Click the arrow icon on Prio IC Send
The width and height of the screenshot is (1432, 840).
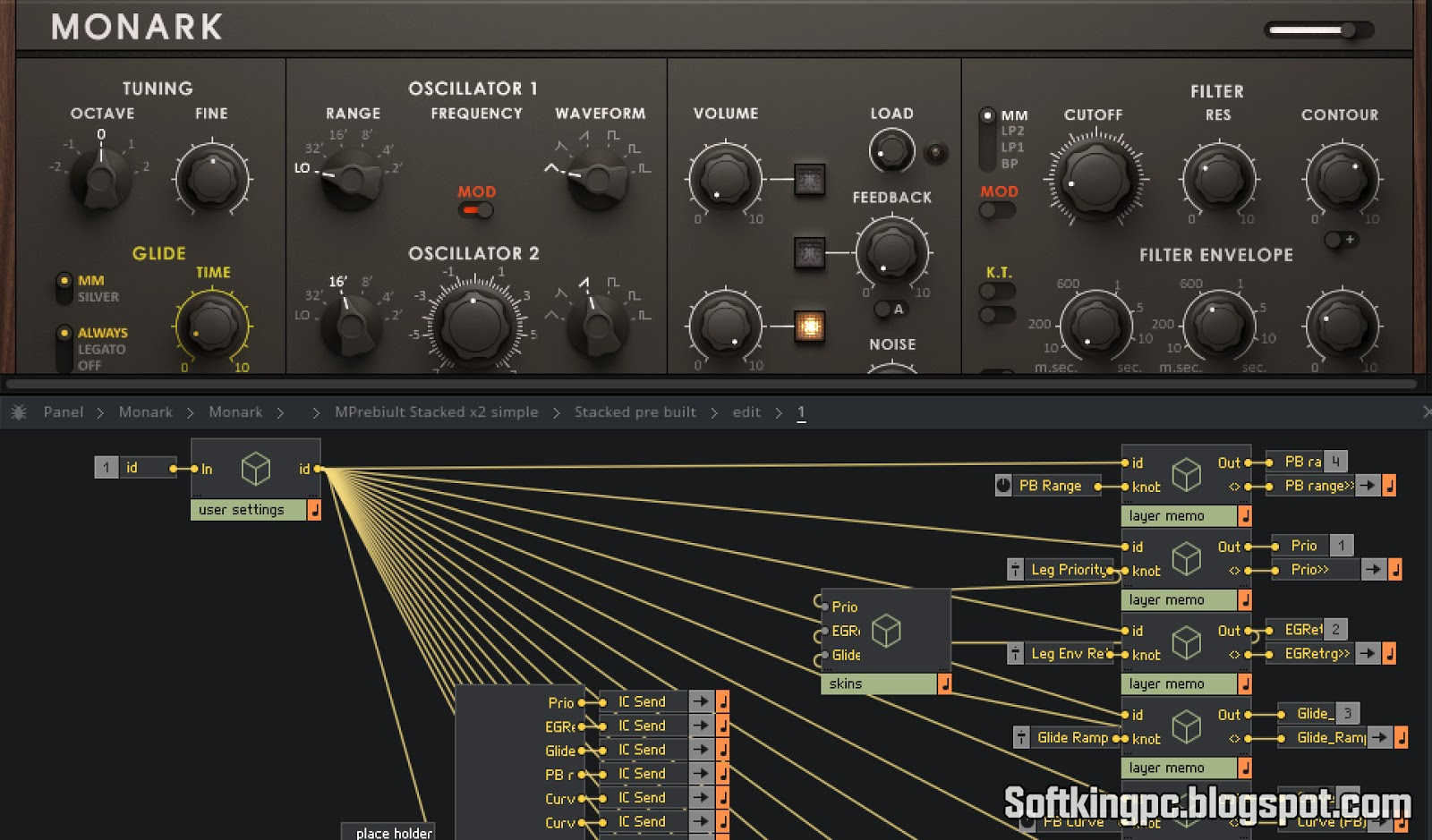point(701,702)
